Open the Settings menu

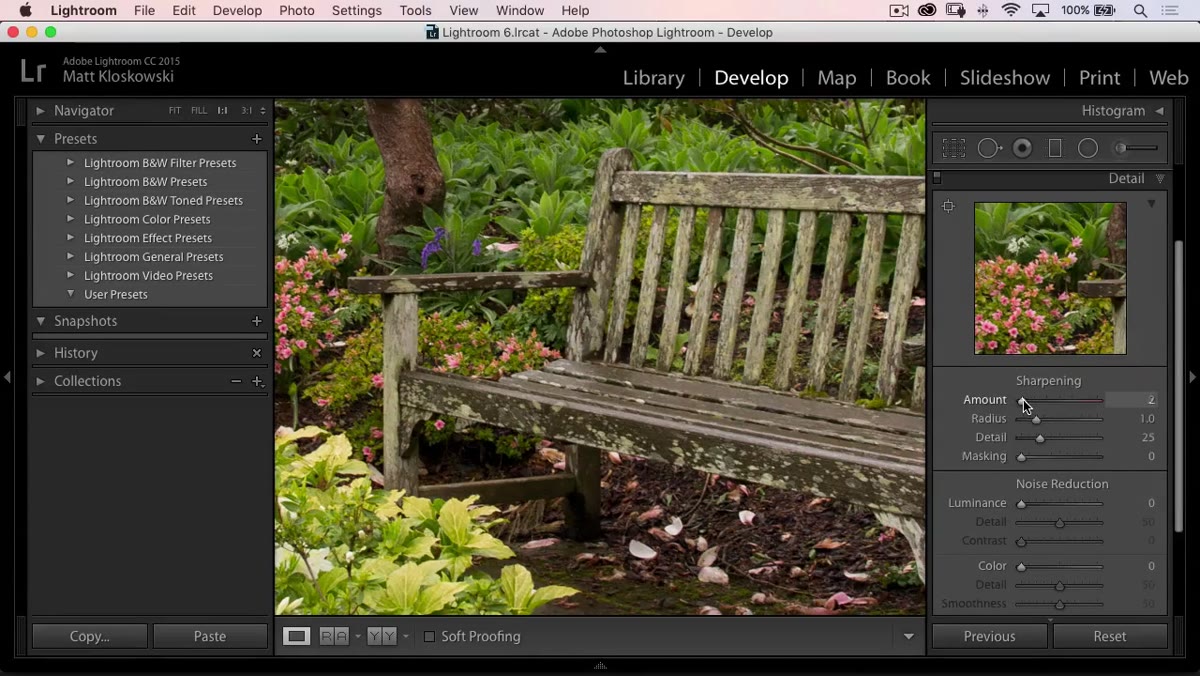click(x=357, y=11)
